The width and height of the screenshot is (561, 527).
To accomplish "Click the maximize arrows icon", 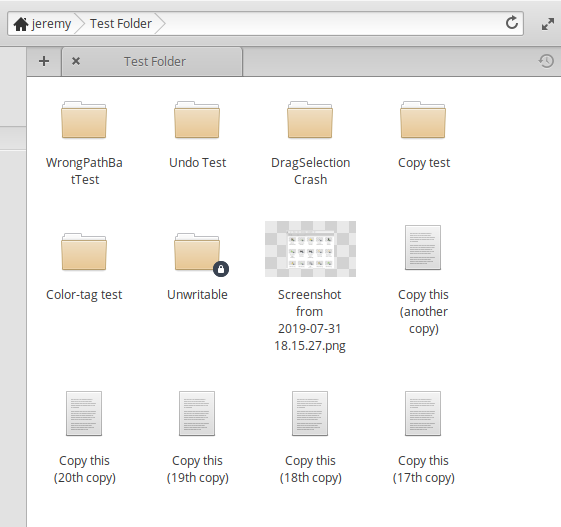I will pyautogui.click(x=547, y=24).
